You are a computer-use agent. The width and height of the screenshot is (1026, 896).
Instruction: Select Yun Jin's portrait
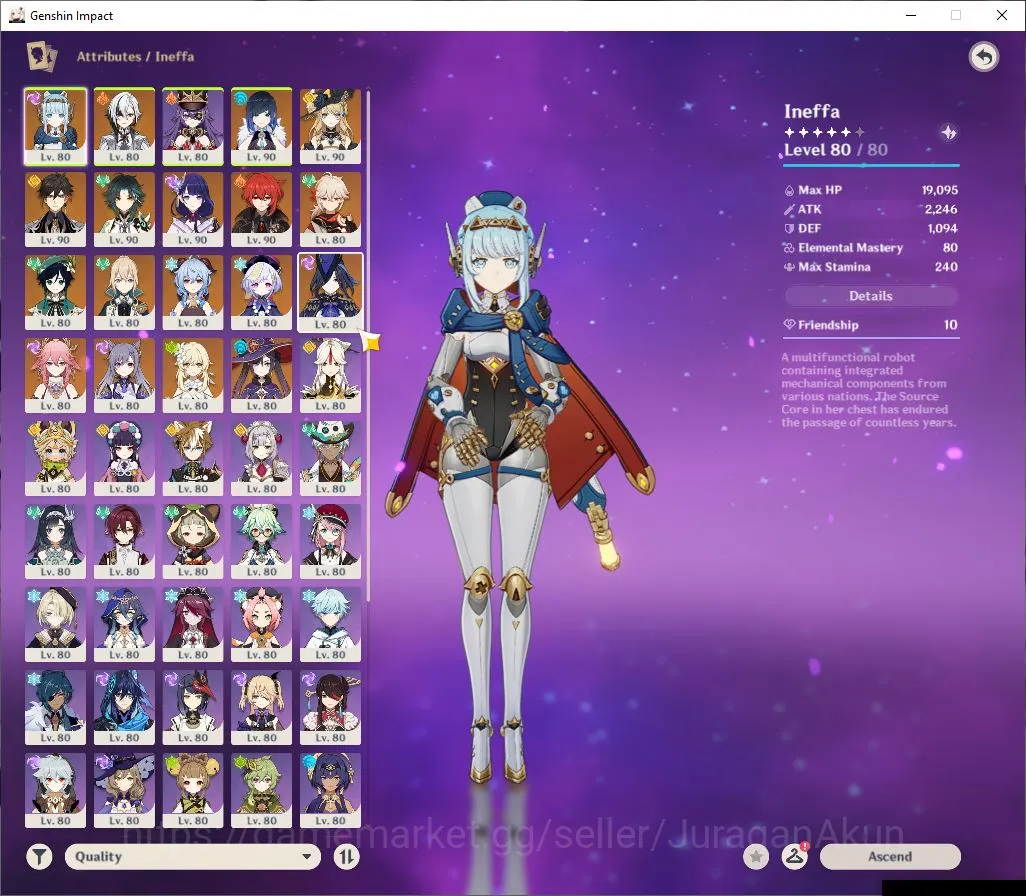tap(124, 458)
